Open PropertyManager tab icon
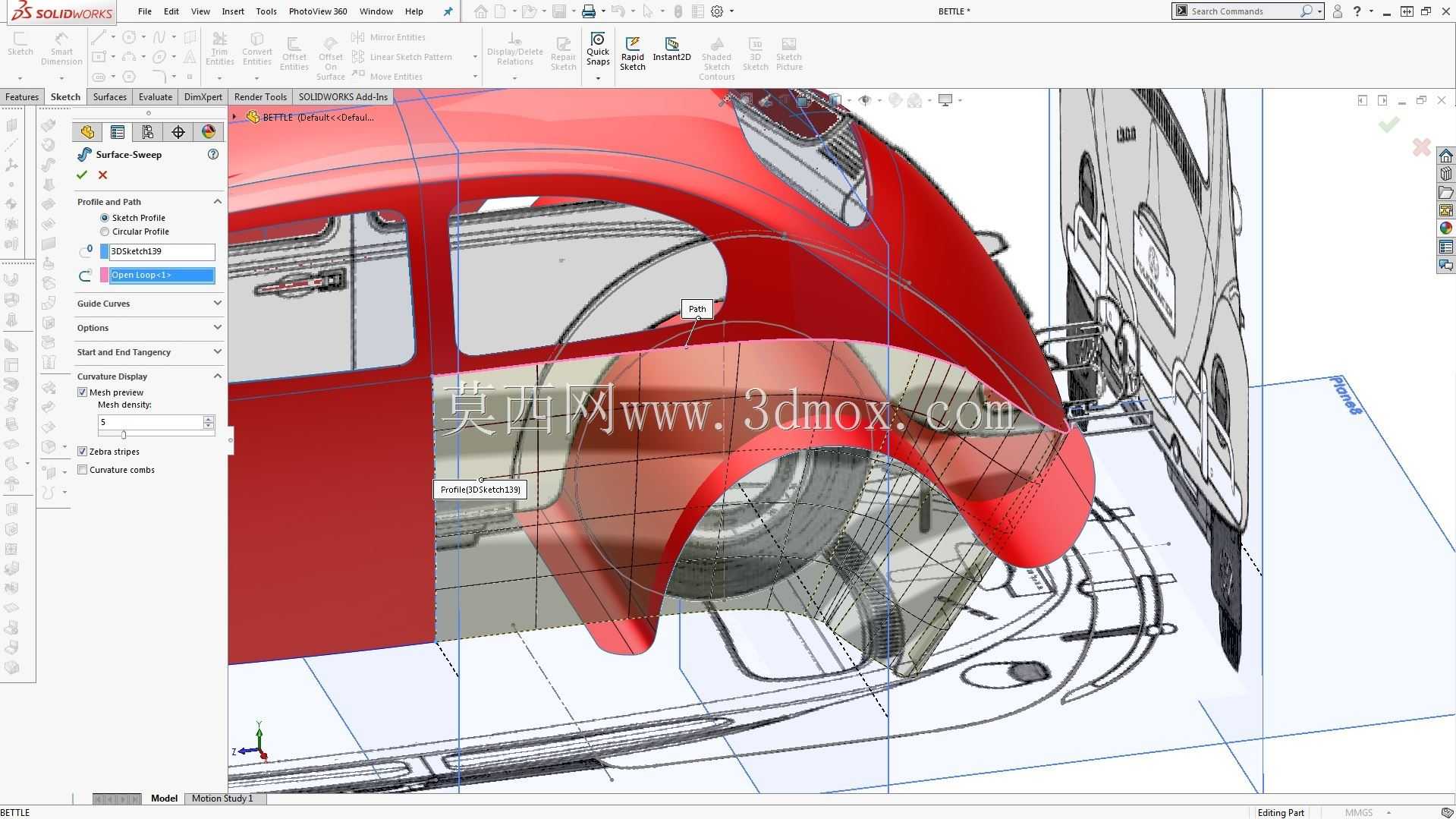The image size is (1456, 819). pyautogui.click(x=118, y=132)
